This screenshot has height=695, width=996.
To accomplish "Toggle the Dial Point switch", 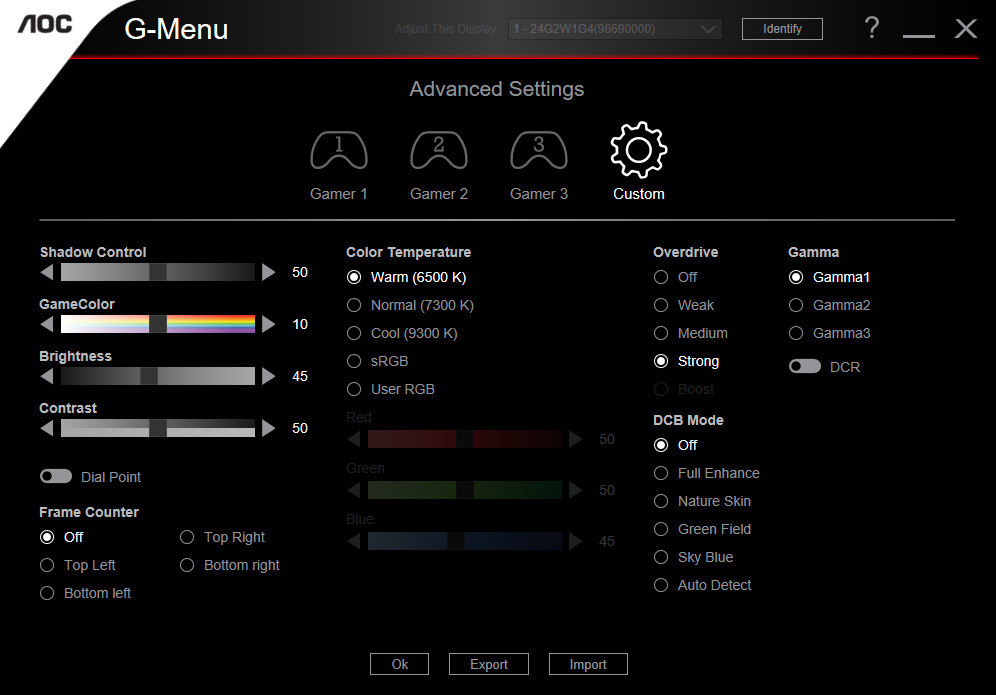I will 56,476.
